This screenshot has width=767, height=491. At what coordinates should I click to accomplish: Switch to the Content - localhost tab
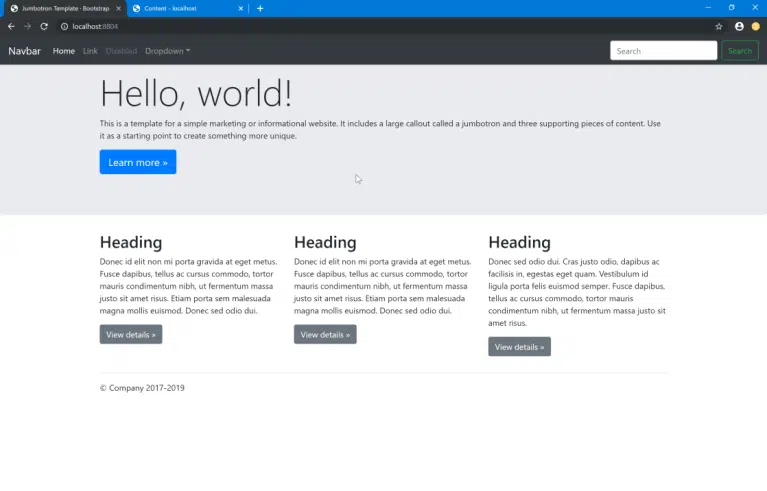[x=180, y=8]
